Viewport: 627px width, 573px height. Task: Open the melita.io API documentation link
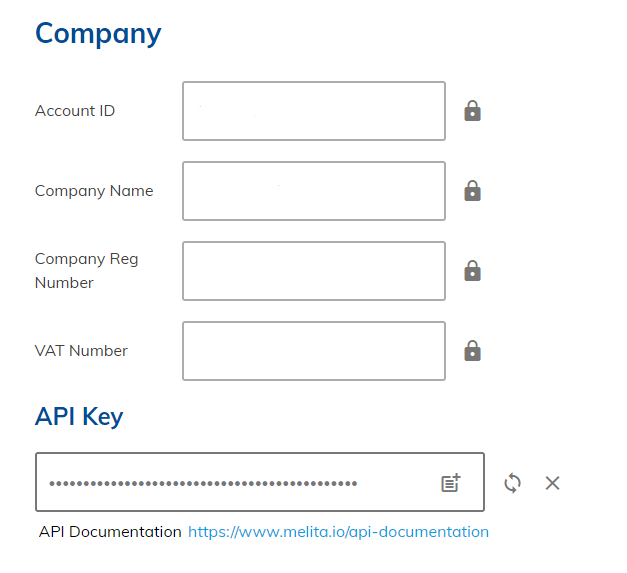338,532
